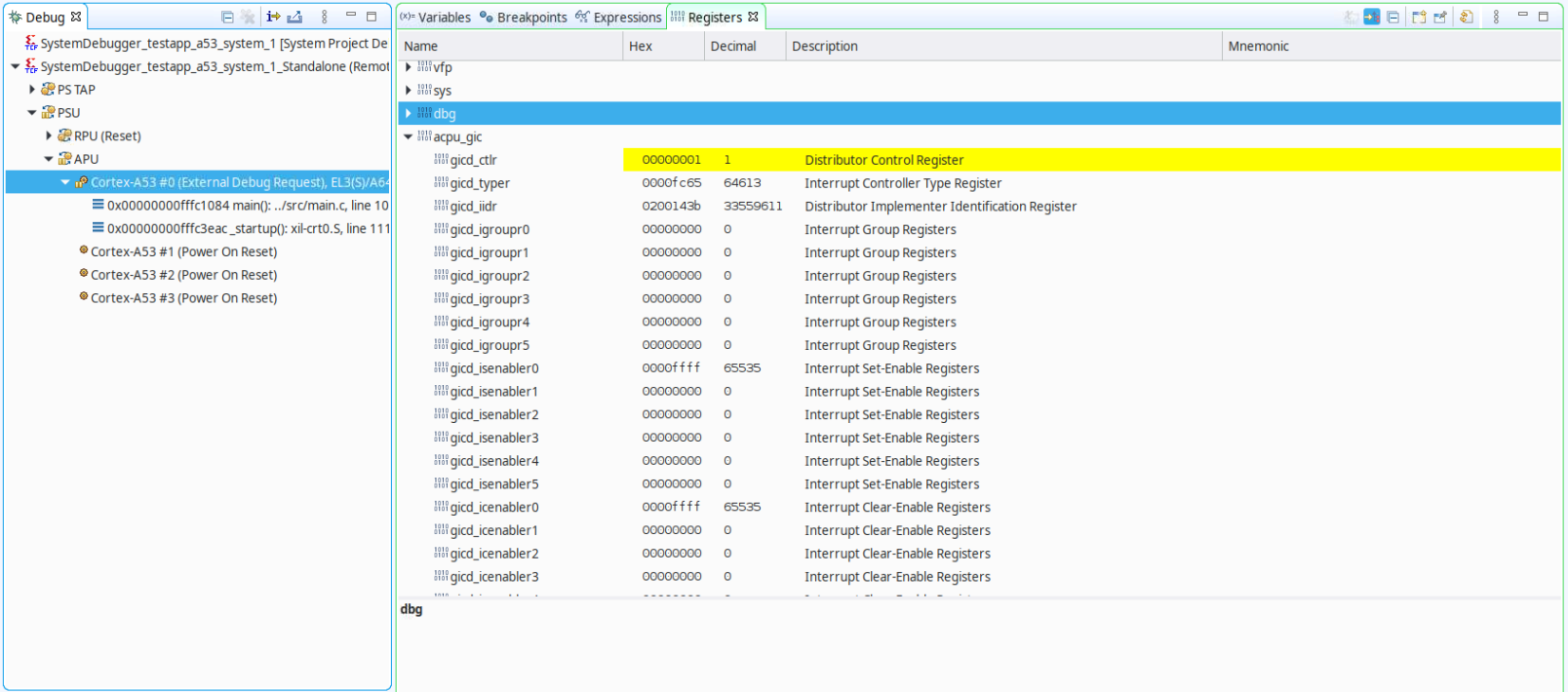Collapse all registers in Registers toolbar

[x=1393, y=17]
